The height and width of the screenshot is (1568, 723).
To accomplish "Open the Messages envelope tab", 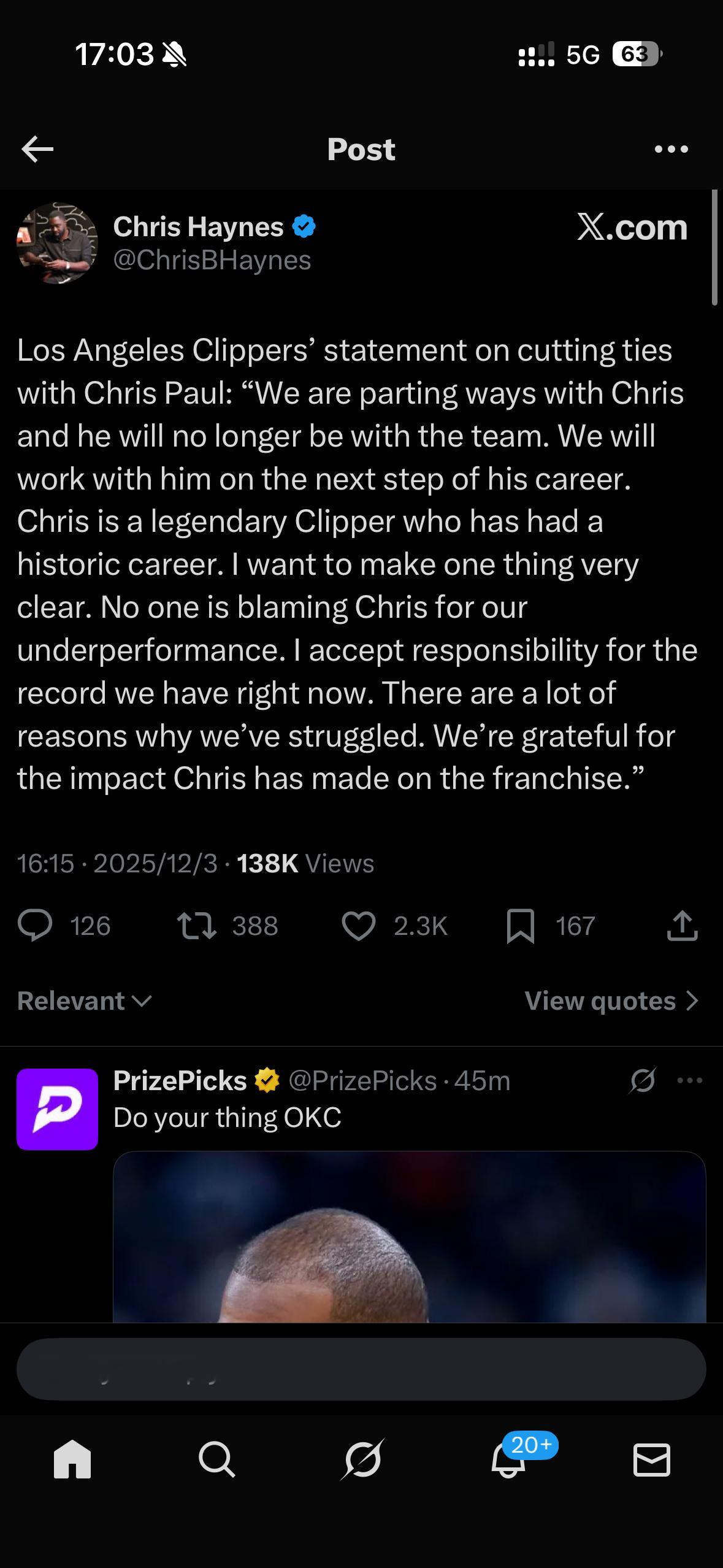I will [651, 1459].
